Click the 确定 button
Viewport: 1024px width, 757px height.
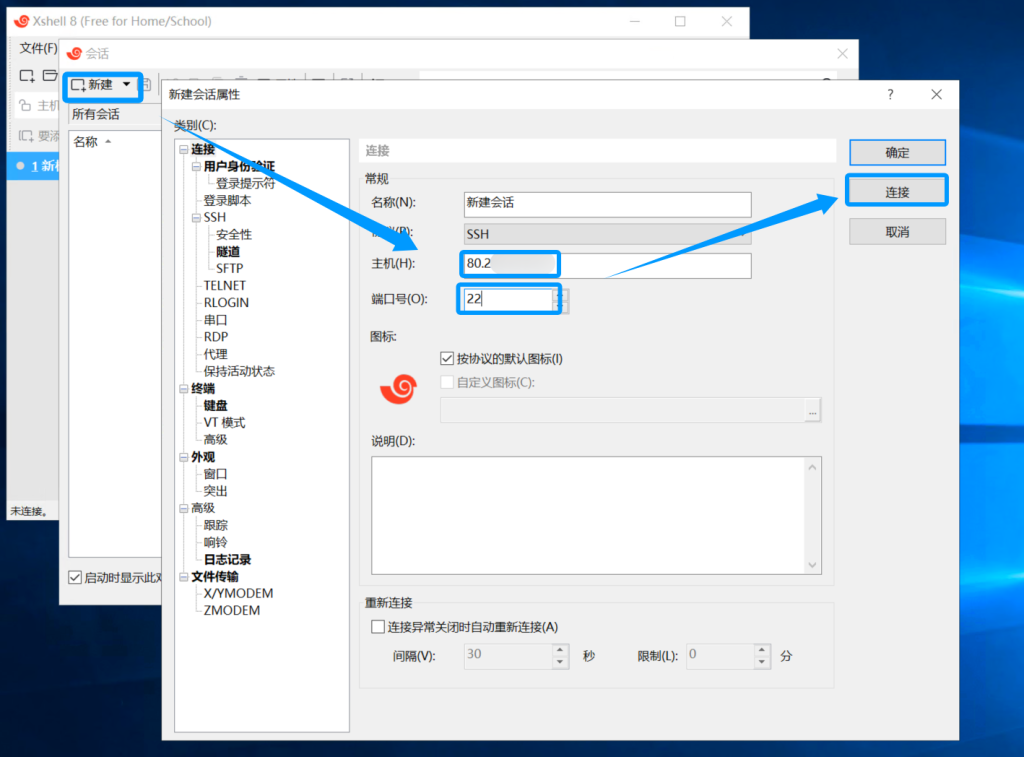pyautogui.click(x=897, y=153)
